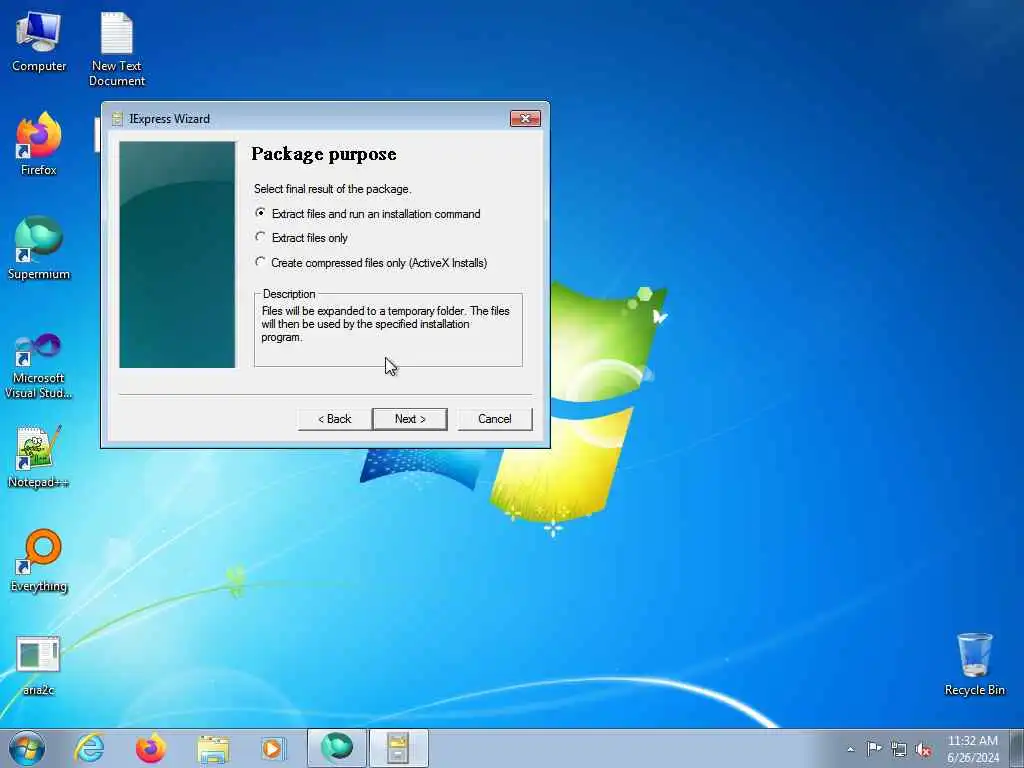Open Windows Explorer from the taskbar

[213, 748]
